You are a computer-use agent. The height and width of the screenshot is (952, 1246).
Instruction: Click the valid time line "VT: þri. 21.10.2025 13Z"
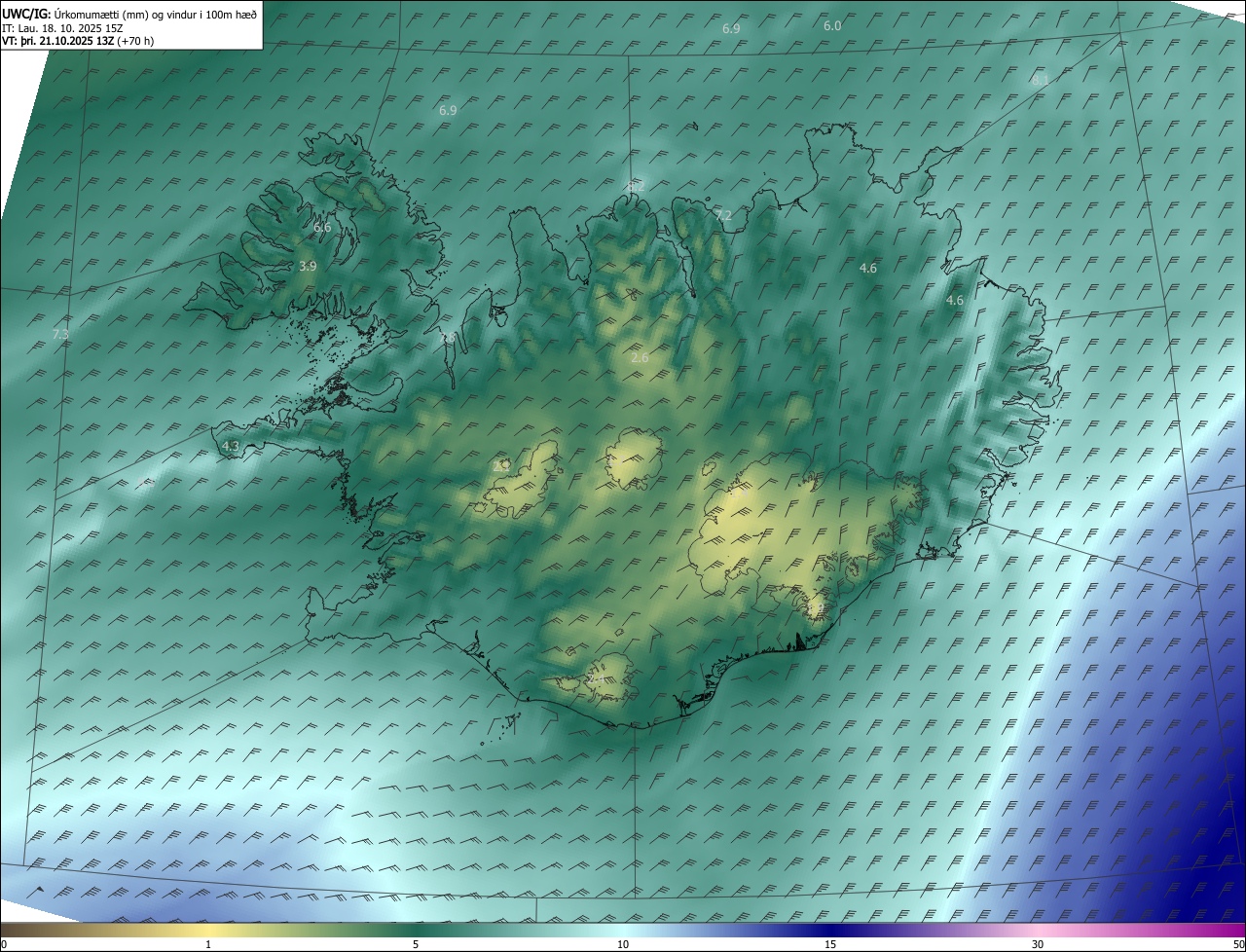58,41
